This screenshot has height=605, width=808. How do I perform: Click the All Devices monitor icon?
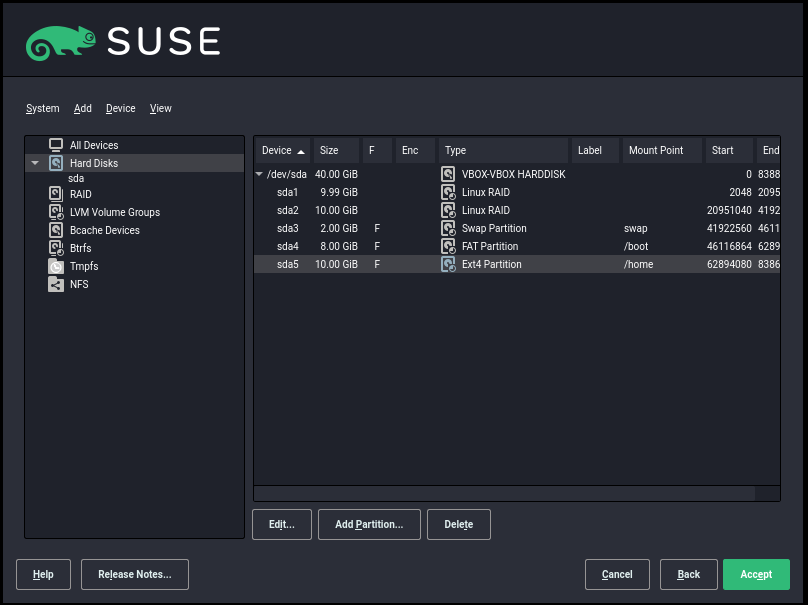click(x=56, y=145)
